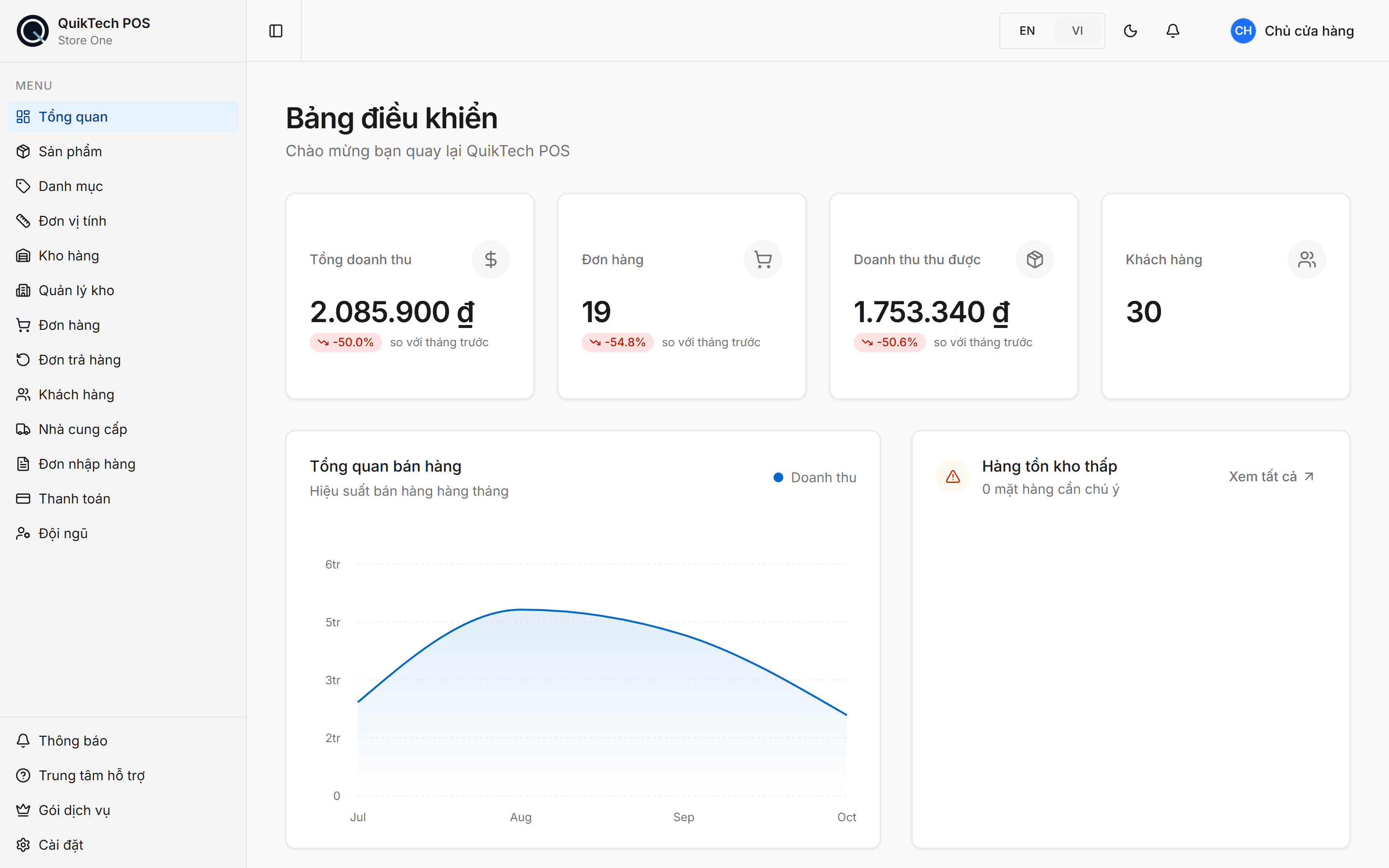Click cart icon on Đơn hàng card
Screen dimensions: 1389x868
763,259
